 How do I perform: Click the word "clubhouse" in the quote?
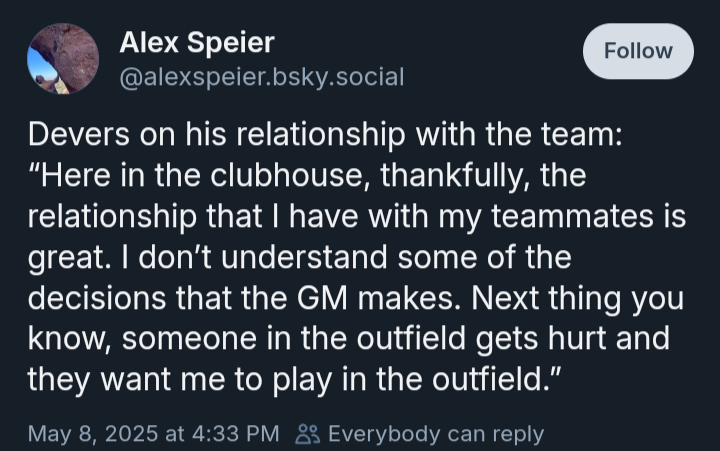(290, 176)
